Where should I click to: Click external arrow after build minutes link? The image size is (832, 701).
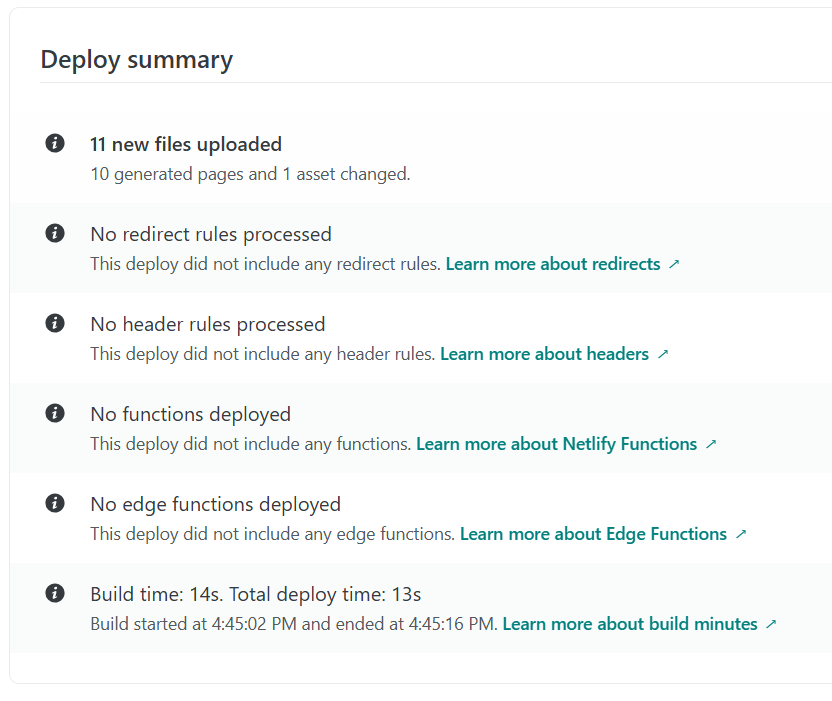pyautogui.click(x=771, y=624)
